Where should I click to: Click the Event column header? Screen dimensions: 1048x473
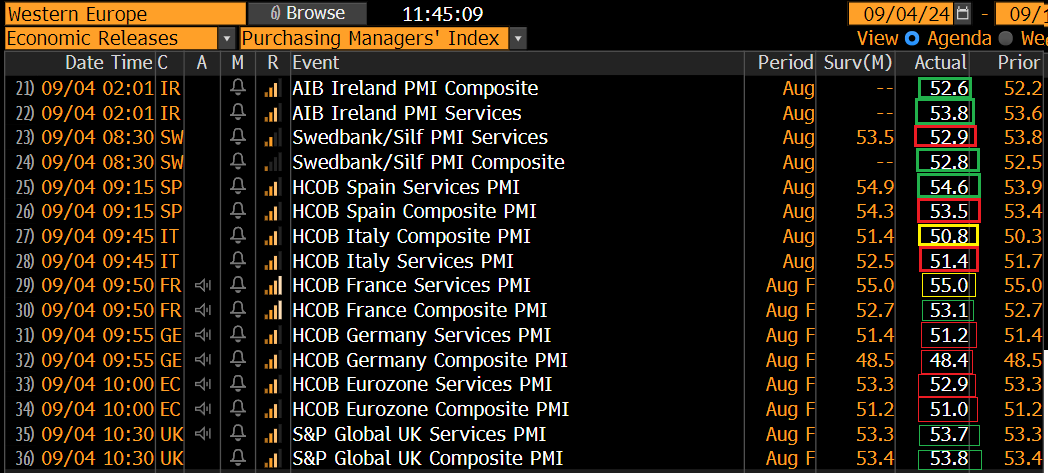coord(316,63)
